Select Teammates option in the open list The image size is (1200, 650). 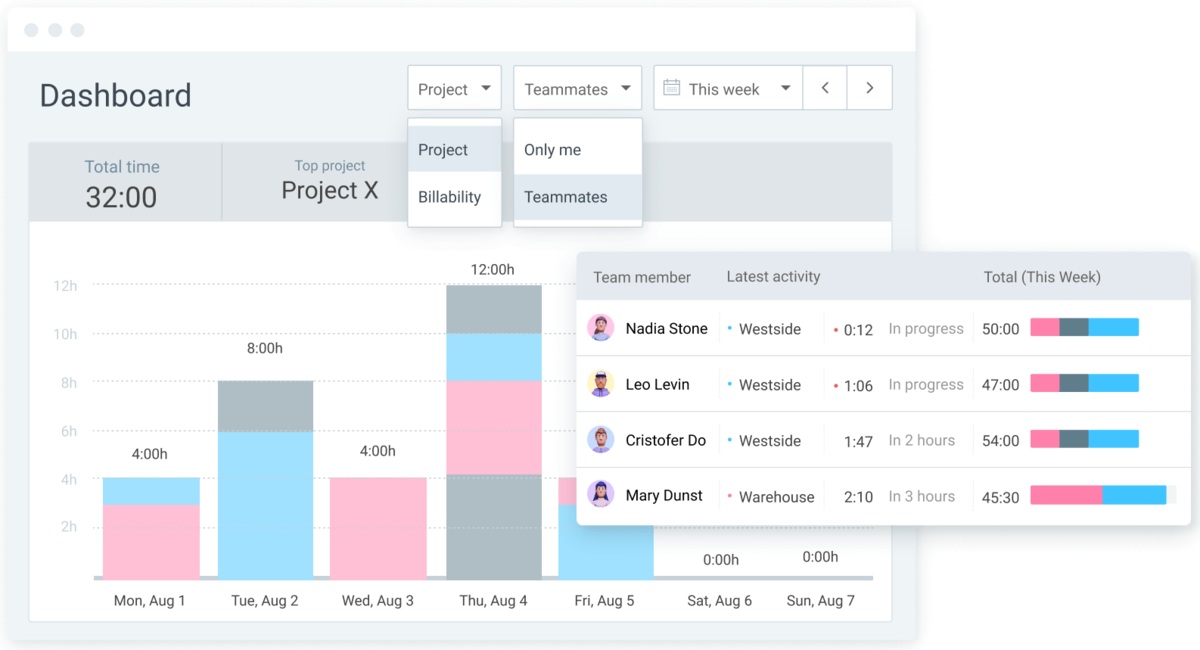tap(566, 197)
